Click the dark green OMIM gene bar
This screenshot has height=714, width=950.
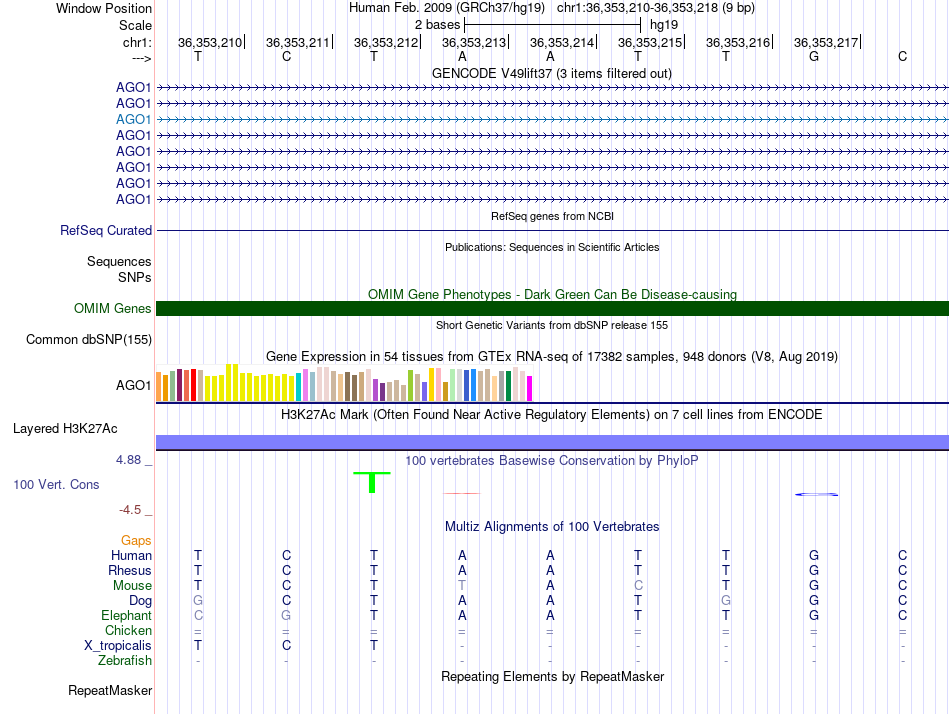pos(552,309)
